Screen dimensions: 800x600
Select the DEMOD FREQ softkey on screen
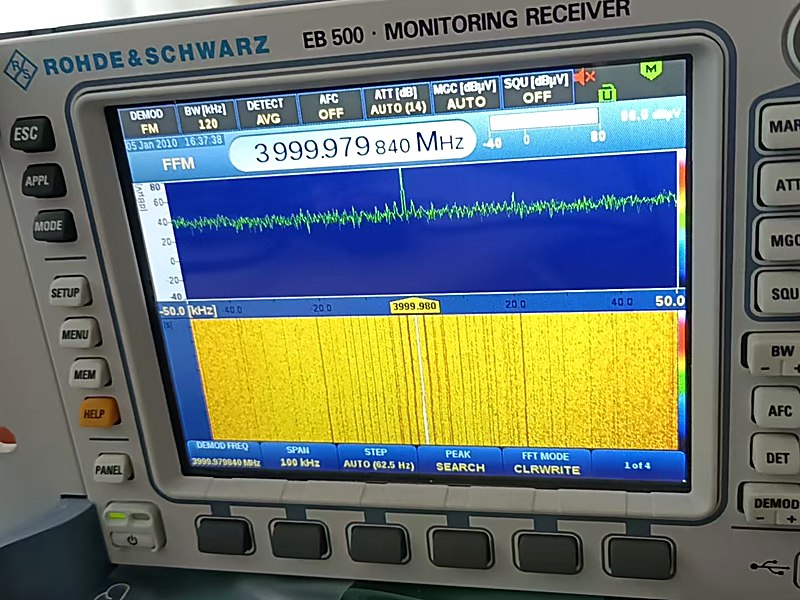click(222, 454)
